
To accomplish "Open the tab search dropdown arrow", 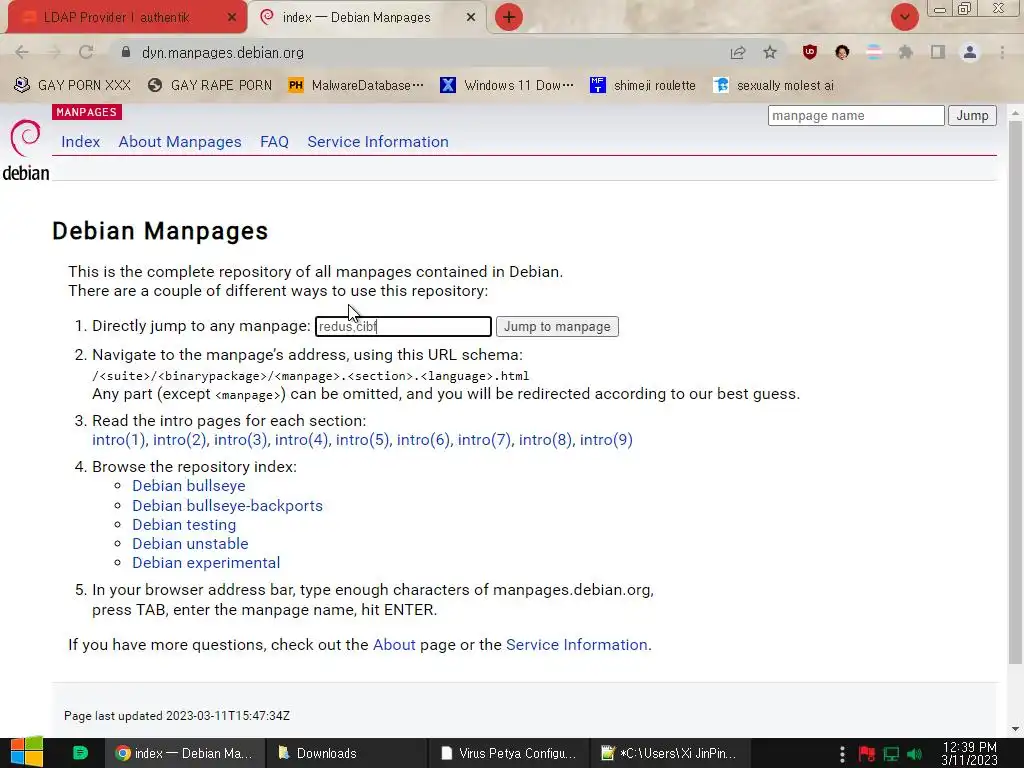I will (x=904, y=17).
